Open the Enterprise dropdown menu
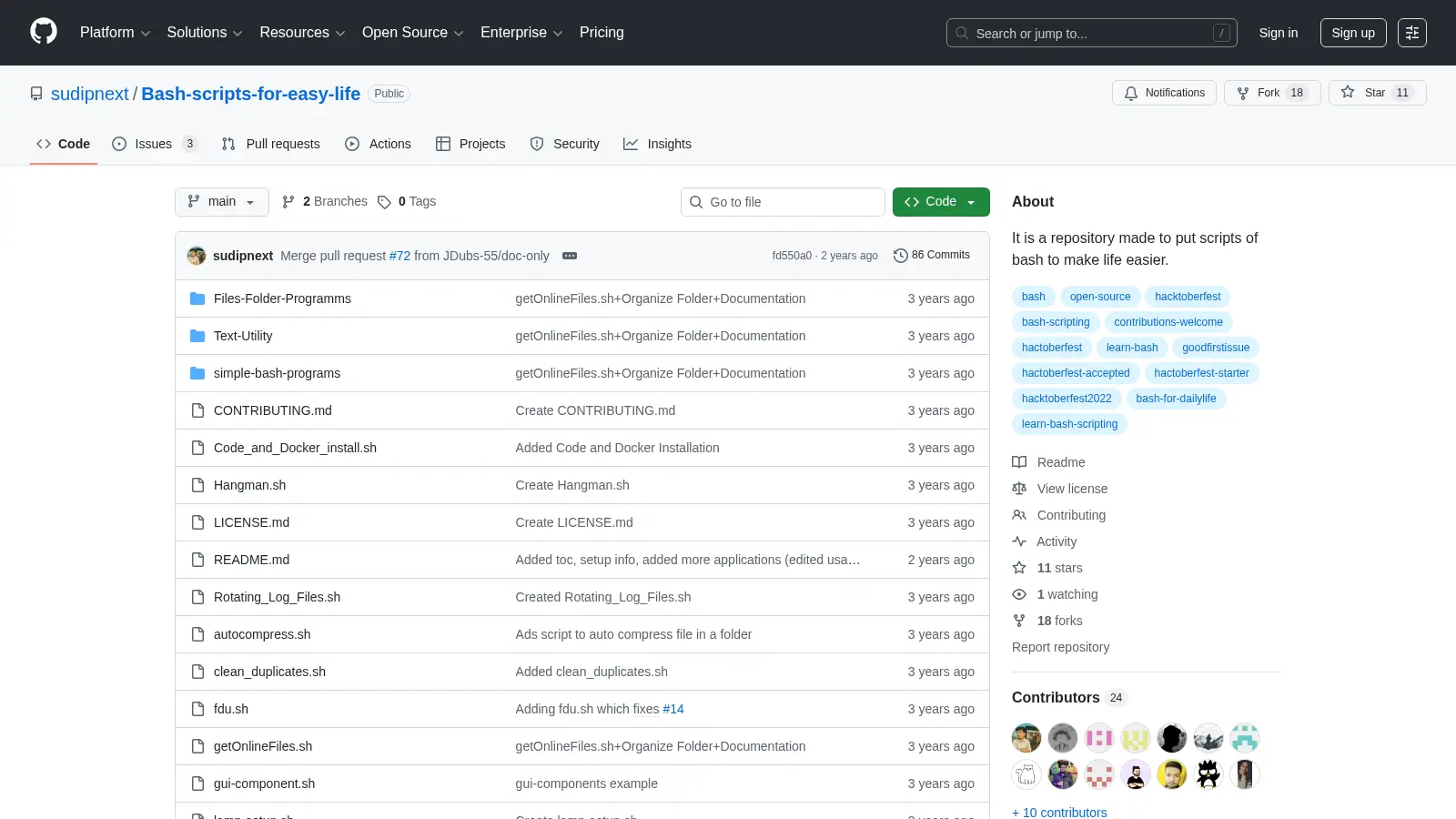Image resolution: width=1456 pixels, height=819 pixels. (x=521, y=33)
